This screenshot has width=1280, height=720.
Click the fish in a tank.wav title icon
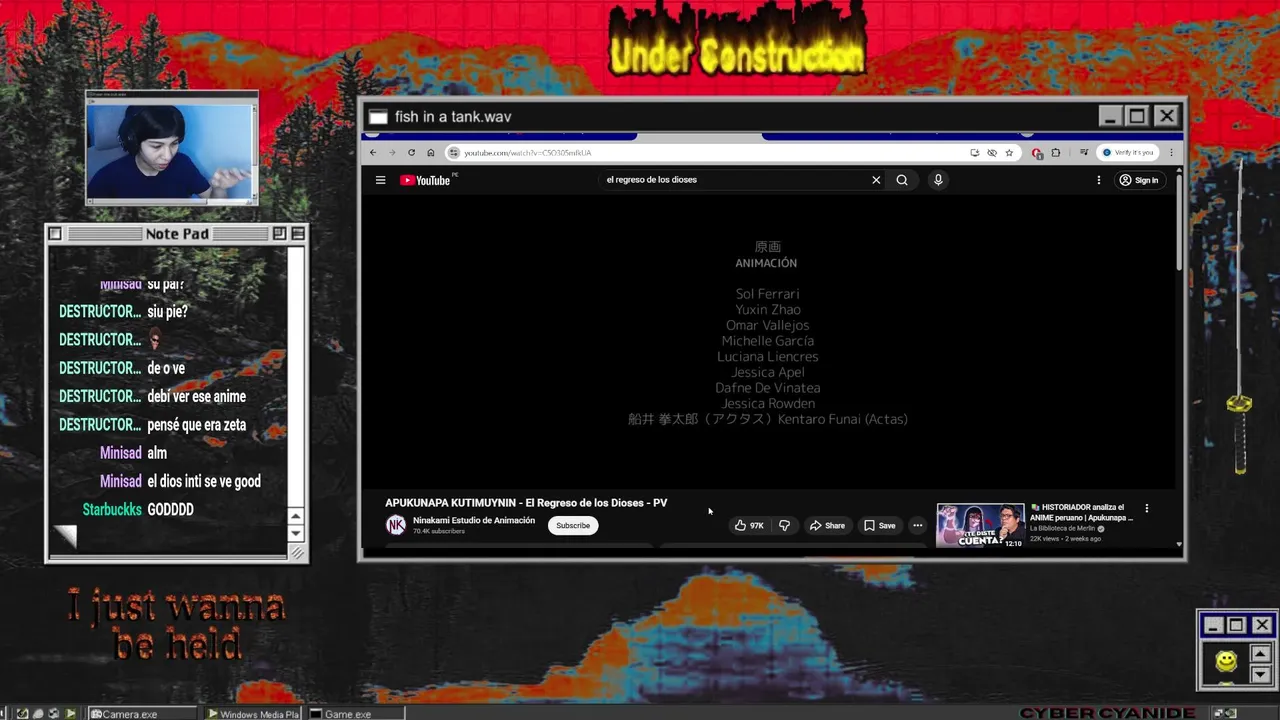pos(377,117)
